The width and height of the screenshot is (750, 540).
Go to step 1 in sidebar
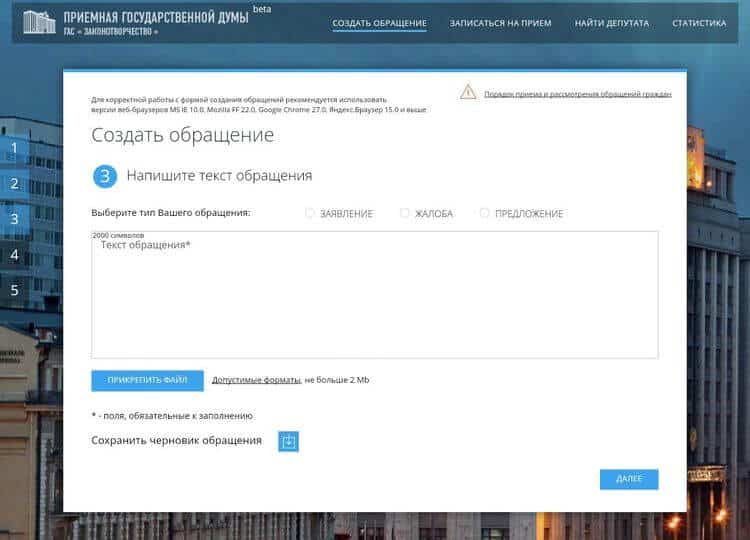tap(14, 148)
